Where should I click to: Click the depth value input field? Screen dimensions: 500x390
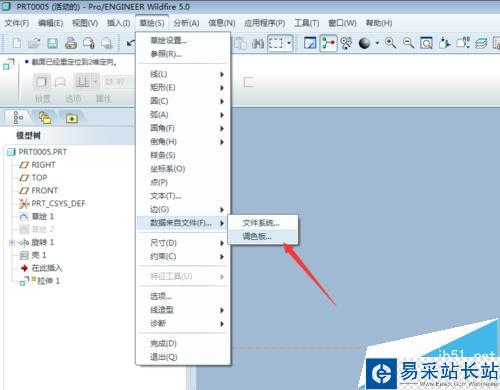(x=118, y=82)
